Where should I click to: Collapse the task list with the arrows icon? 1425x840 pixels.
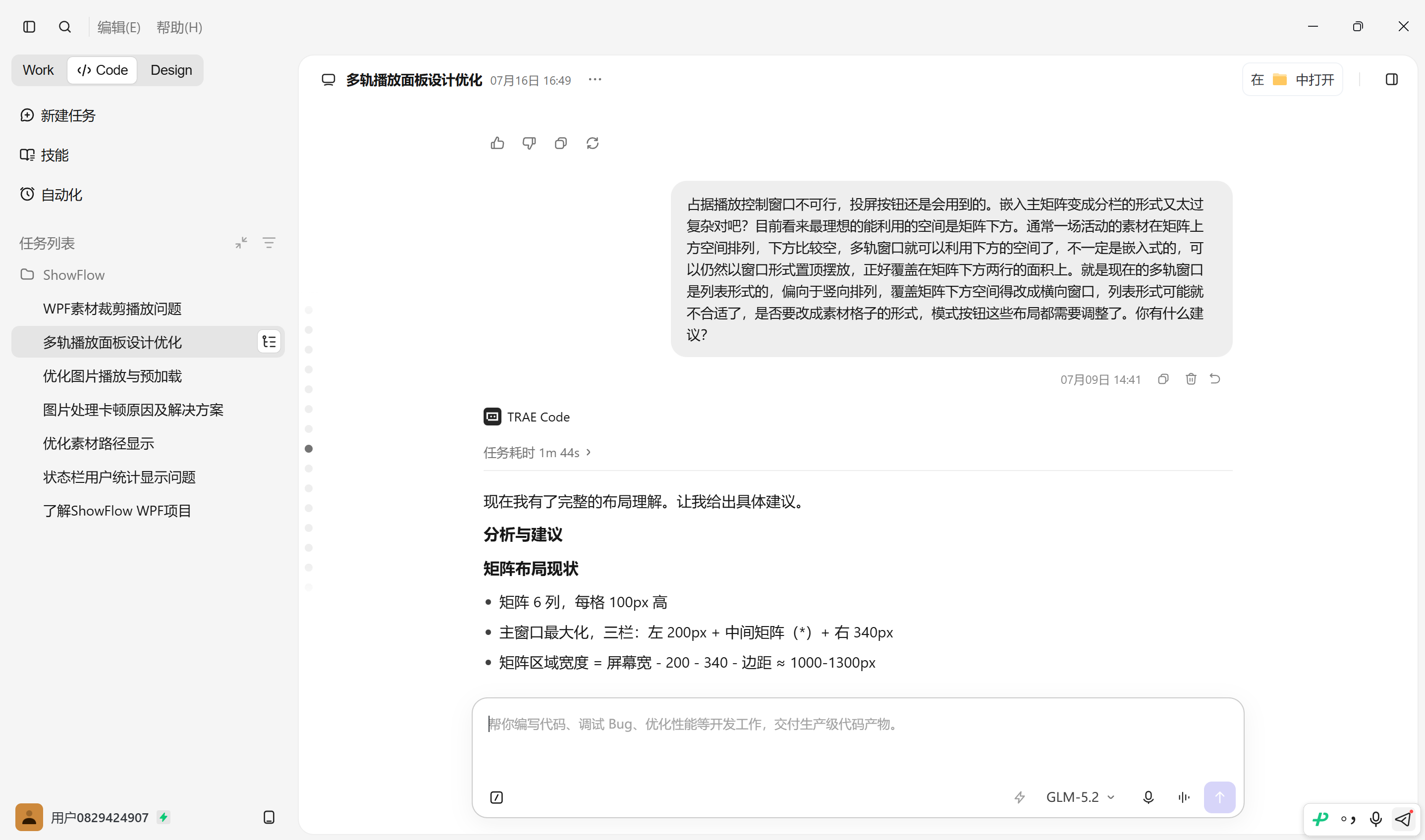(242, 243)
